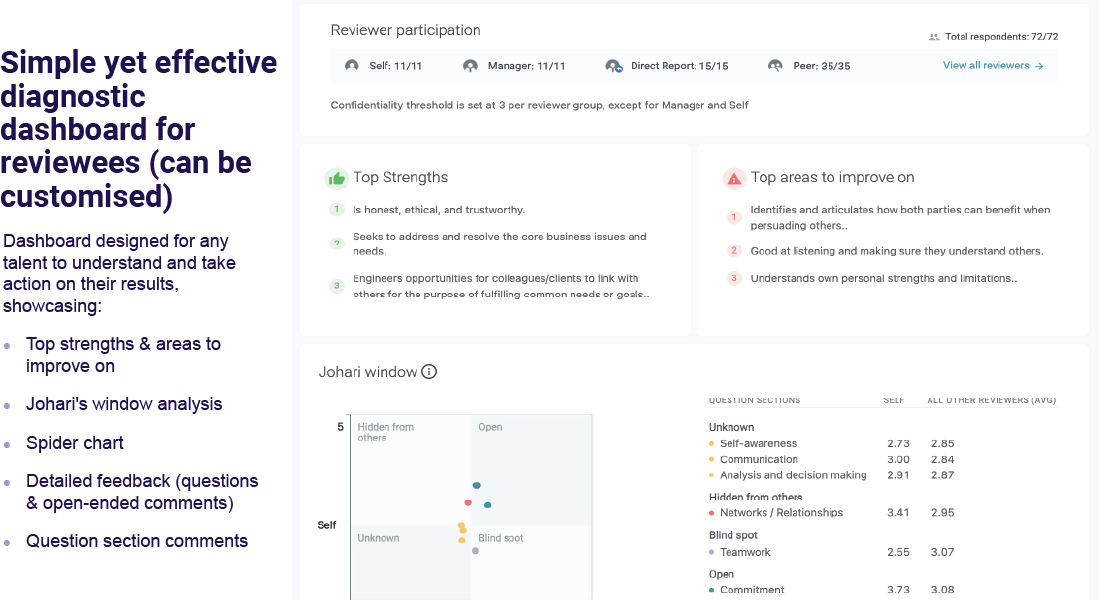
Task: Click the first strength number 1 badge
Action: [338, 210]
